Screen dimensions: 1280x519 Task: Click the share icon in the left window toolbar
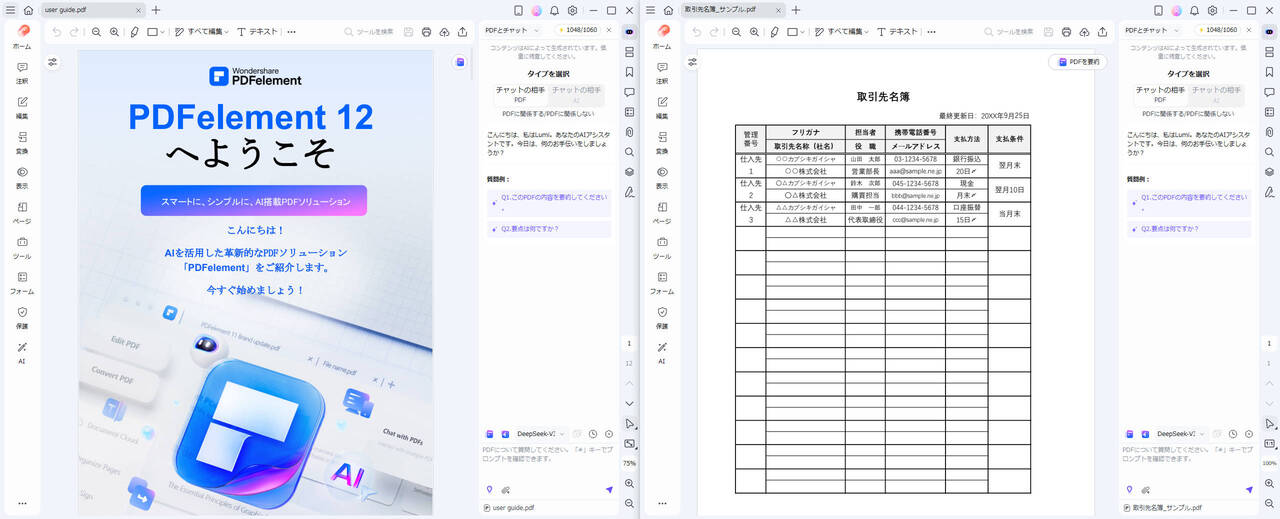pos(462,32)
